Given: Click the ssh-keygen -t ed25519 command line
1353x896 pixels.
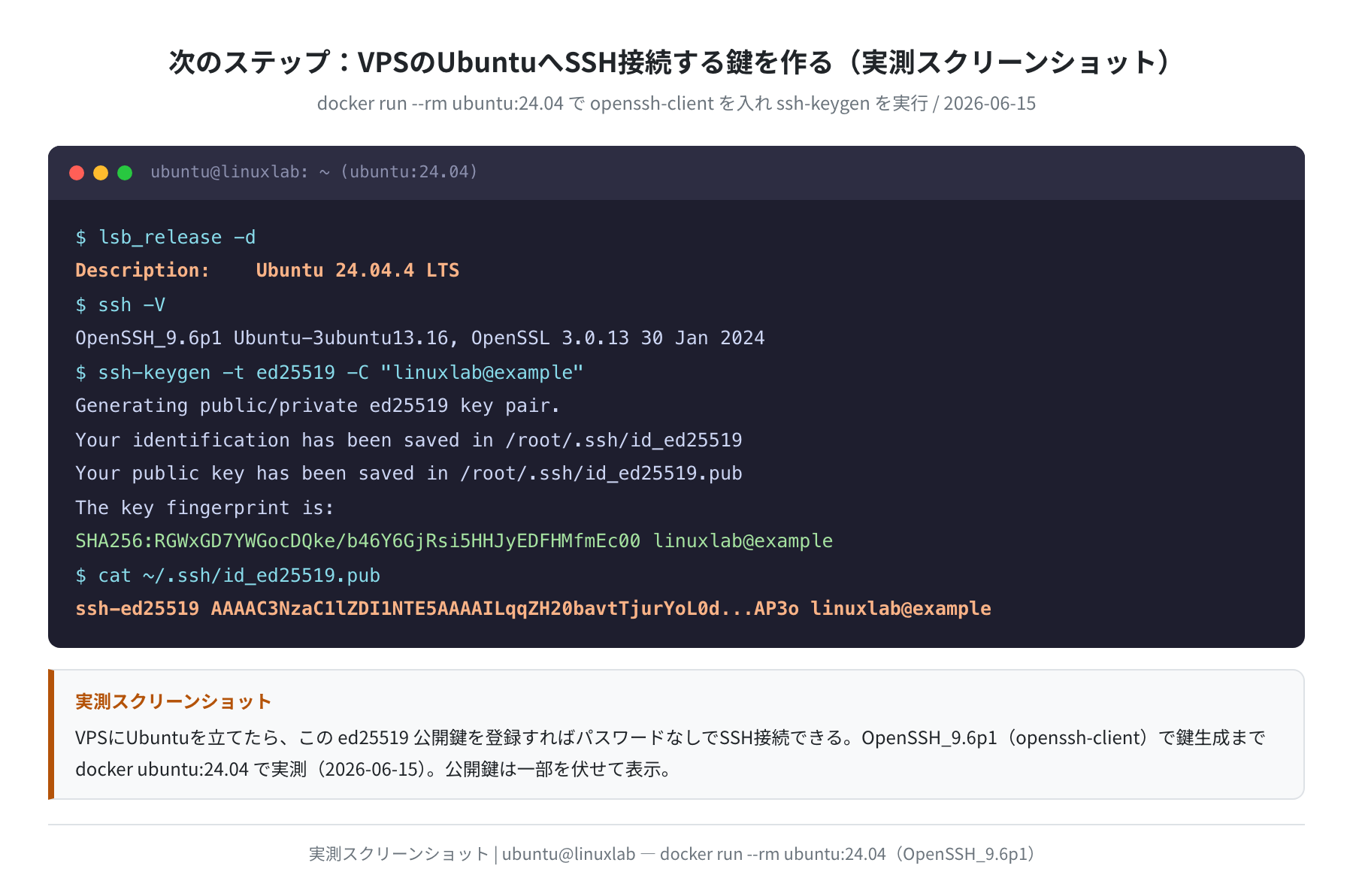Looking at the screenshot, I should [x=329, y=373].
